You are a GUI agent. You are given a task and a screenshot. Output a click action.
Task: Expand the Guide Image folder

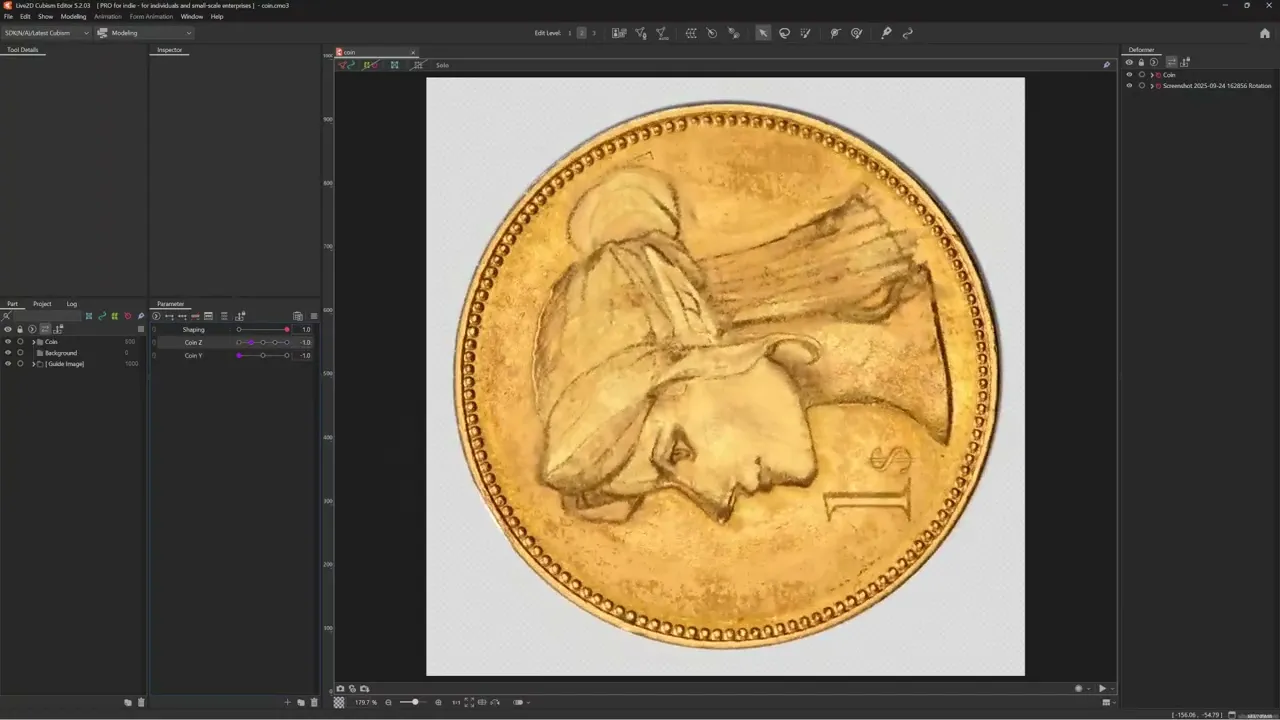[x=33, y=364]
